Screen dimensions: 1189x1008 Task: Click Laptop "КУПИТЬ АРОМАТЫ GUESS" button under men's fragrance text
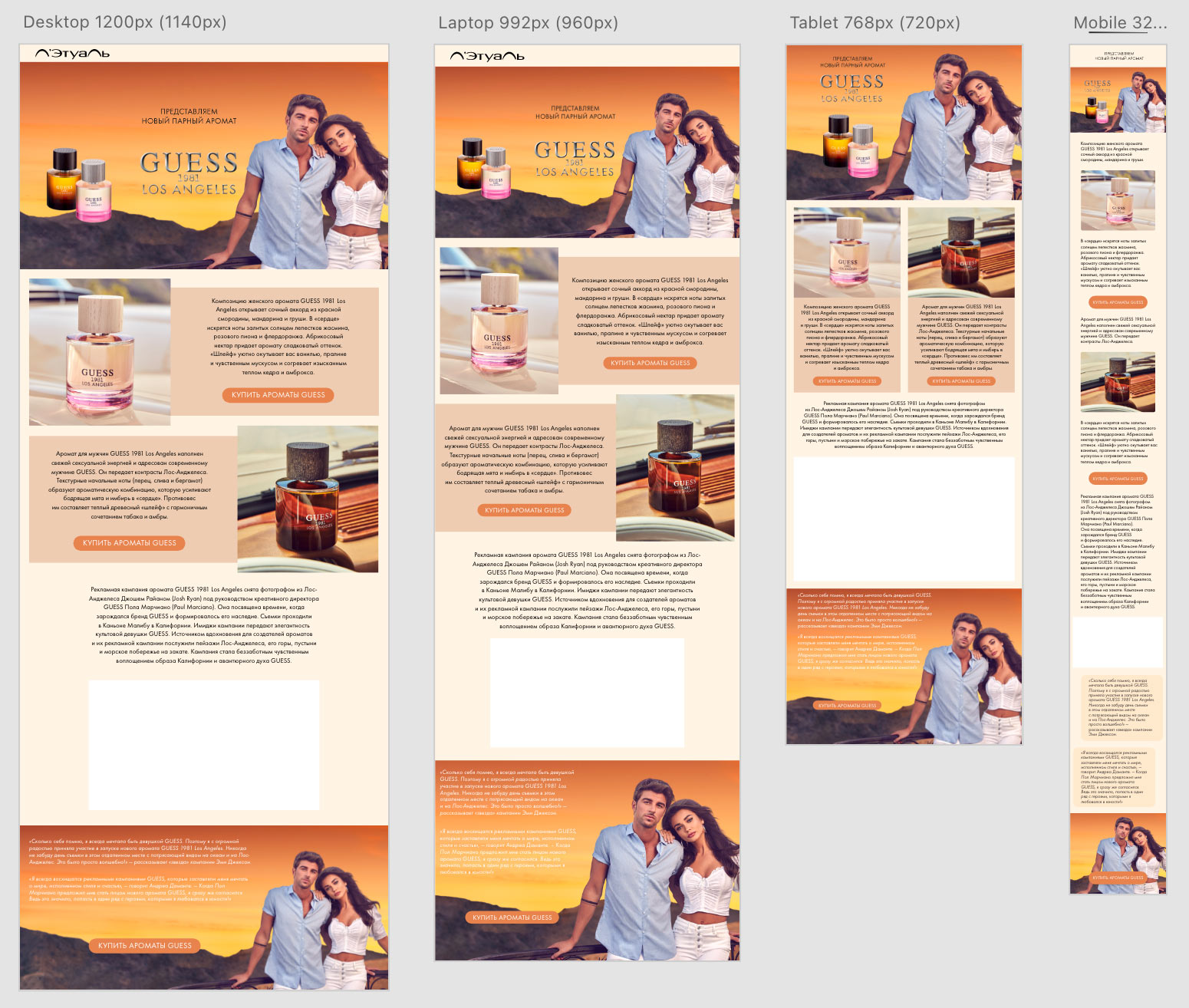(x=525, y=510)
